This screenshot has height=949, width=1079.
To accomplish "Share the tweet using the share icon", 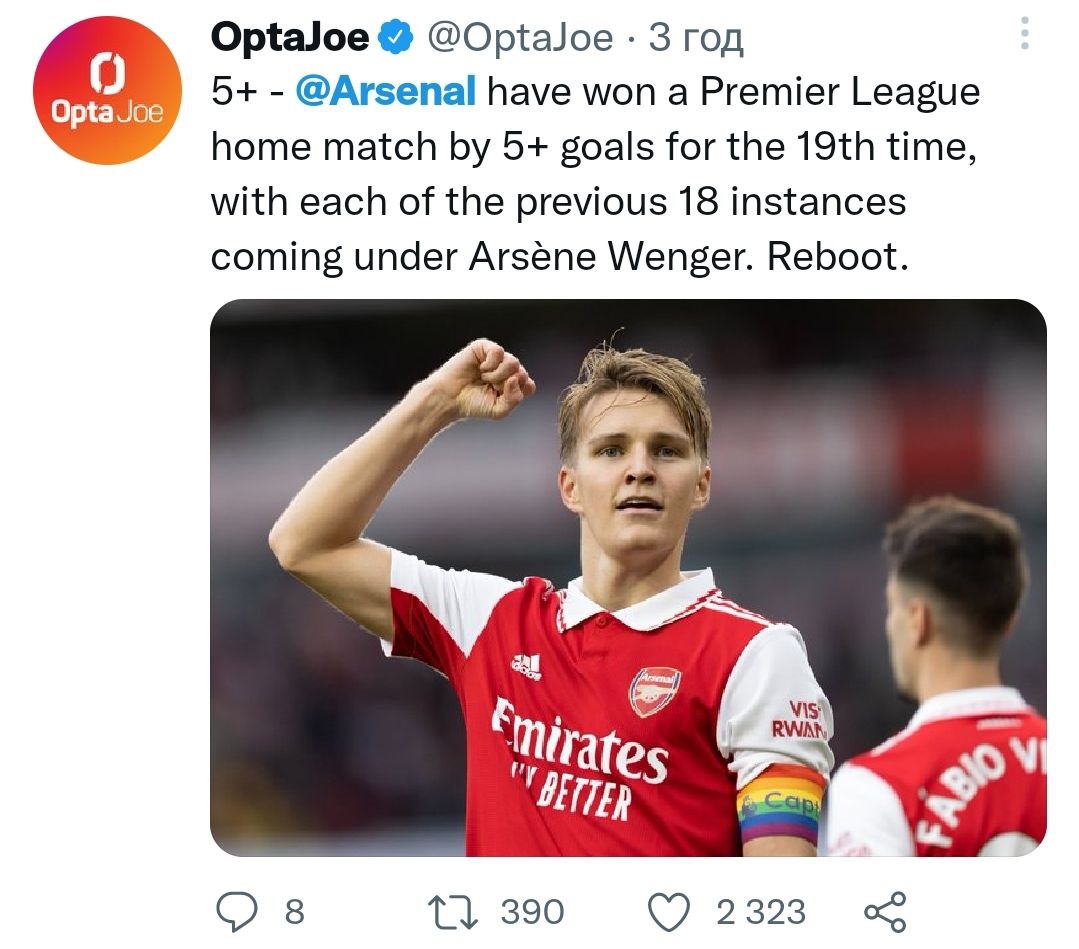I will coord(884,911).
